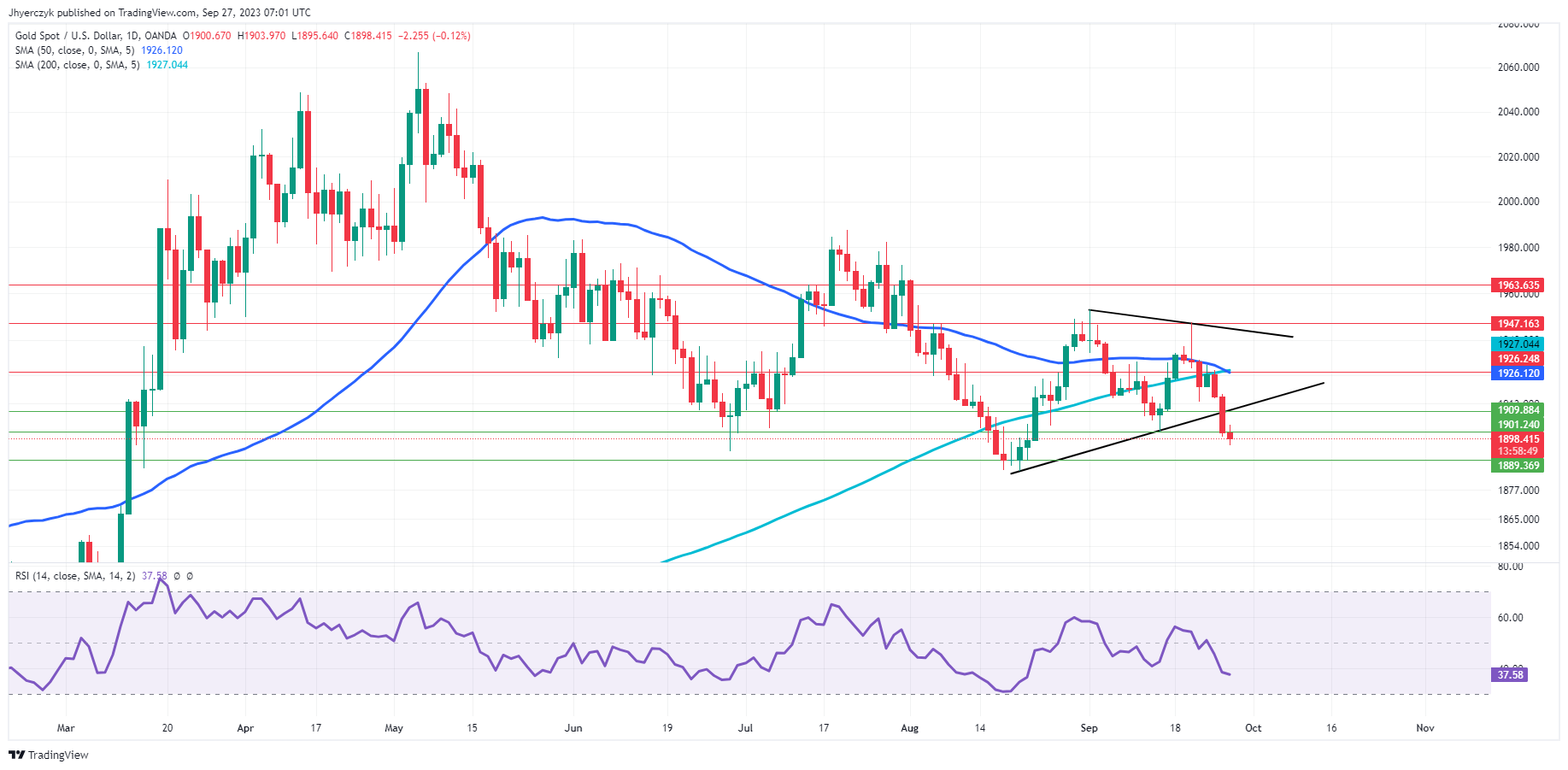
Task: Click the purple RSI axis tag 37.58
Action: (x=1510, y=675)
